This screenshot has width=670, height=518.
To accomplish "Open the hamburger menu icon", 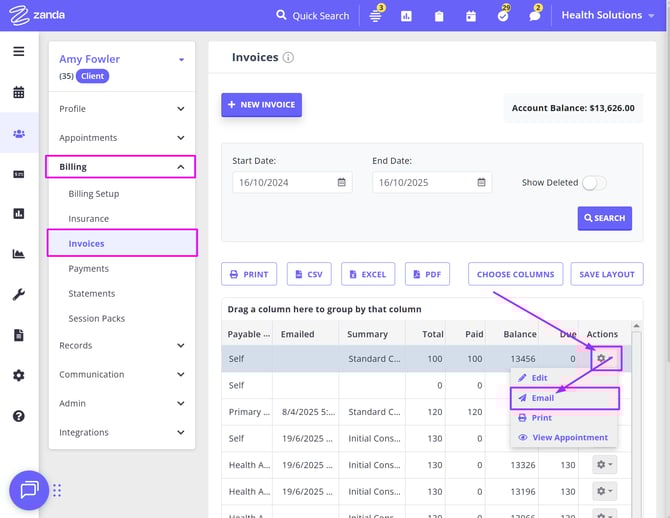I will pos(19,51).
